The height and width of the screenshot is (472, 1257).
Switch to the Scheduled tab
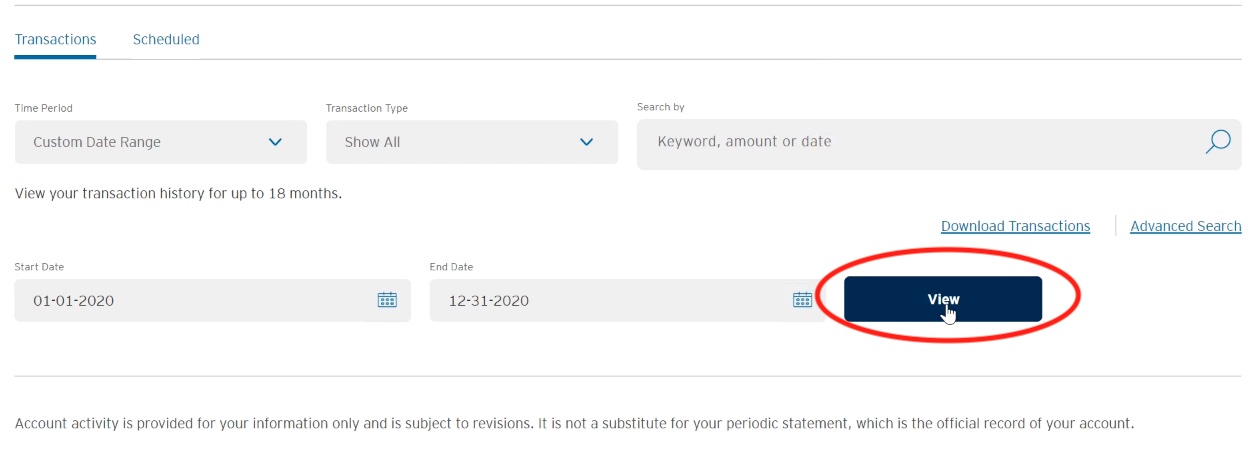tap(166, 40)
